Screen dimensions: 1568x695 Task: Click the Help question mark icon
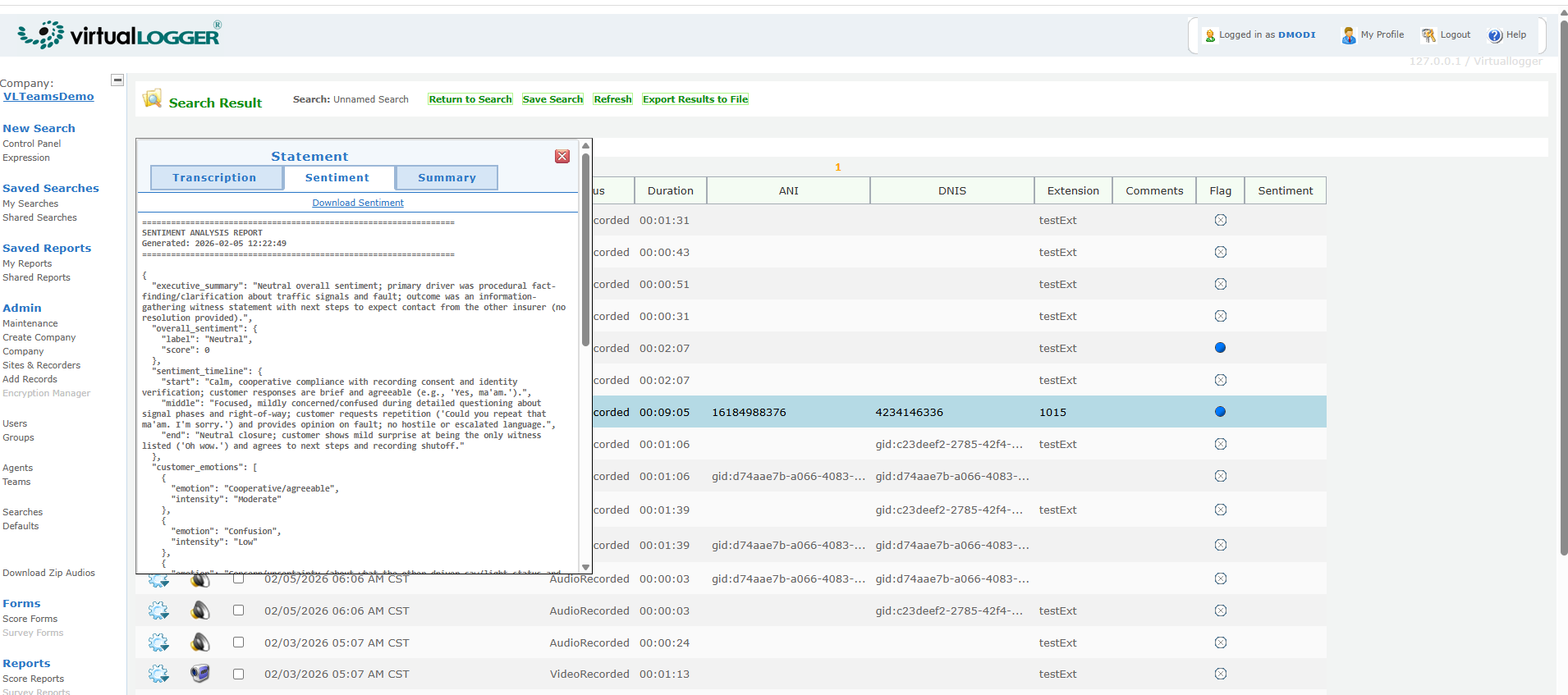[1495, 35]
